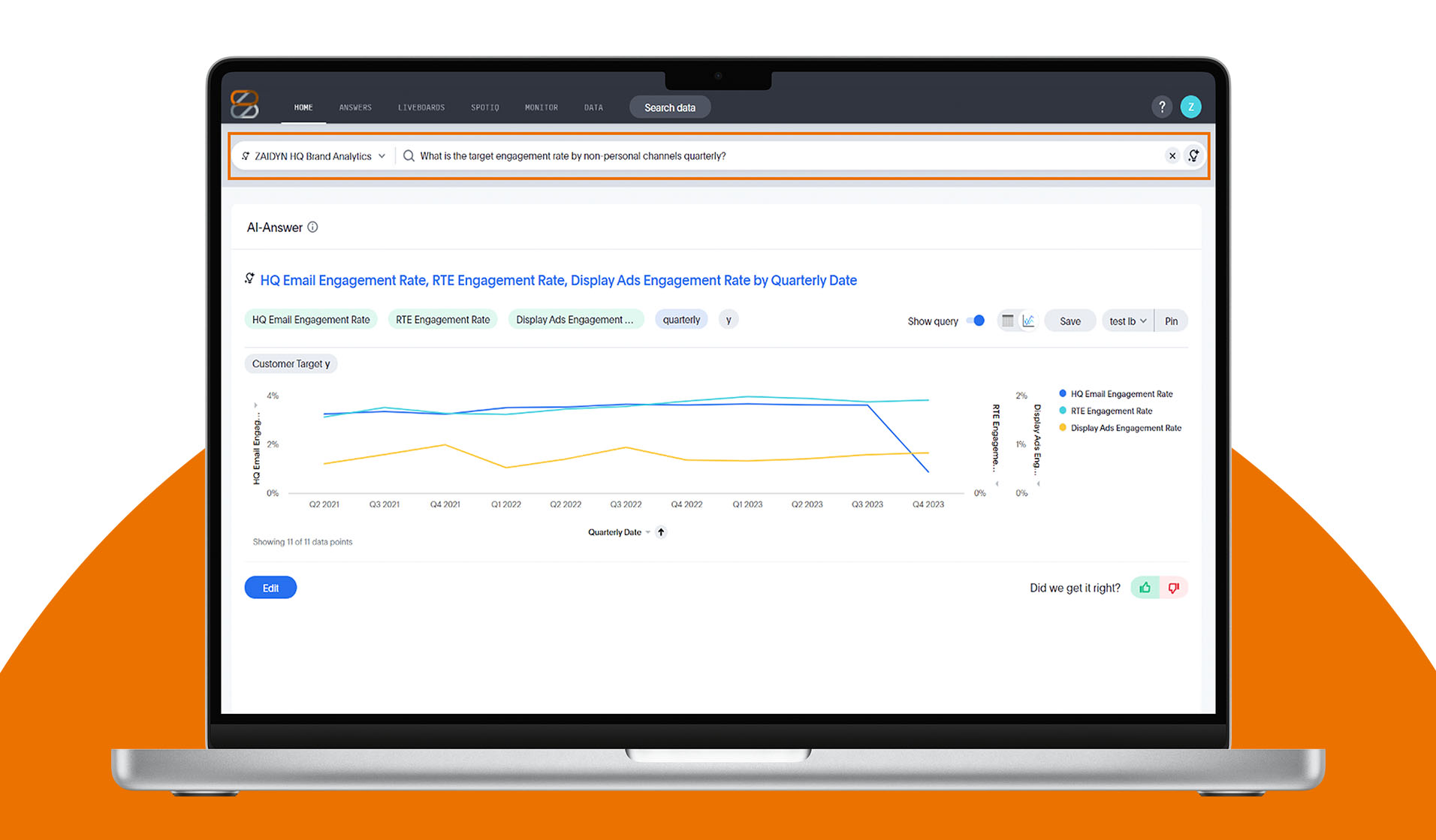Click the sort ascending arrow by Quarterly Date

click(661, 532)
